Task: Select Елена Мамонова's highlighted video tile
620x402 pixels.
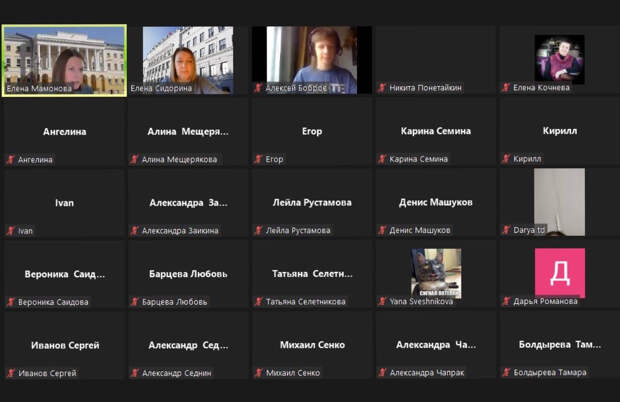Action: pyautogui.click(x=64, y=58)
